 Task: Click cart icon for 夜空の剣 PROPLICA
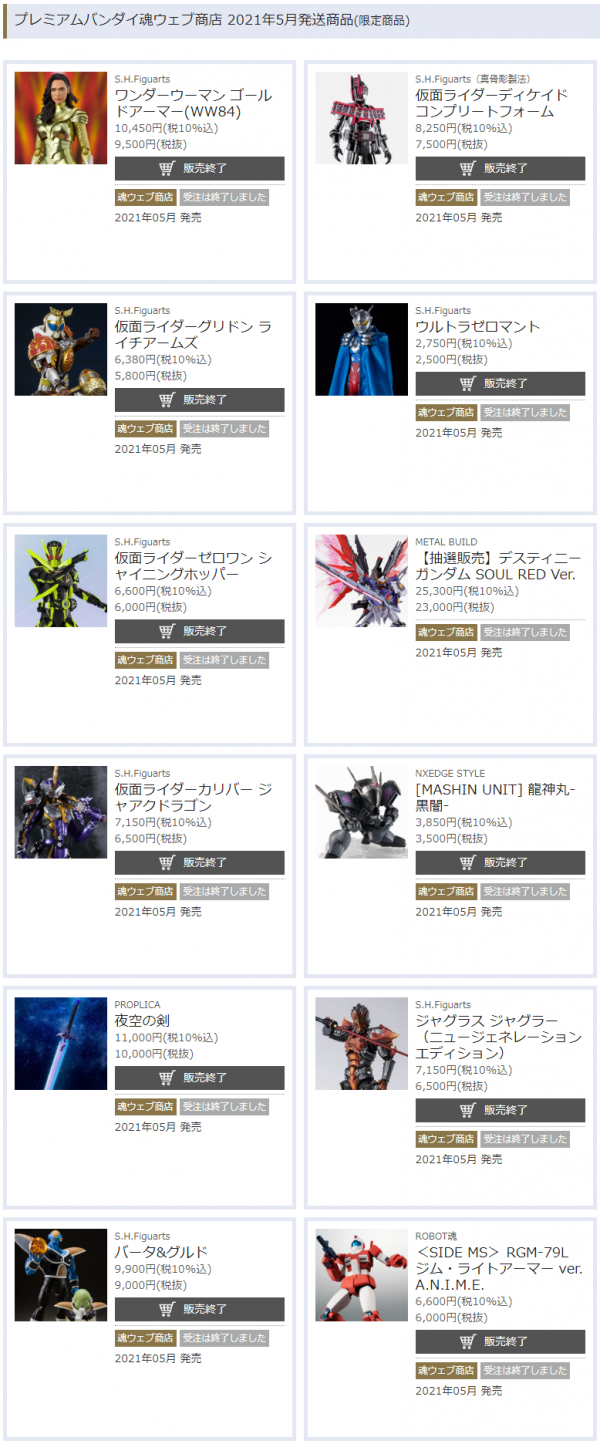(x=167, y=1078)
